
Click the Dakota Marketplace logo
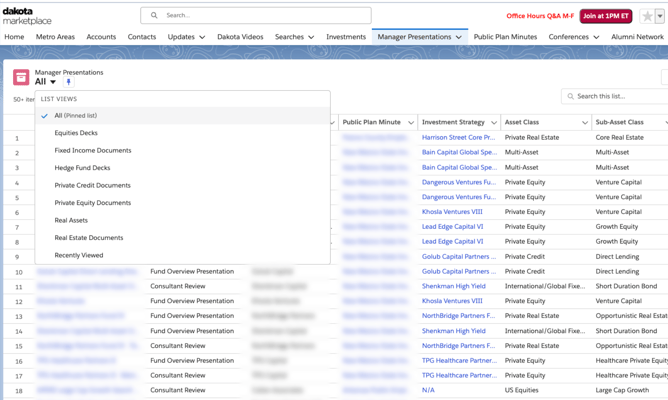(x=27, y=16)
